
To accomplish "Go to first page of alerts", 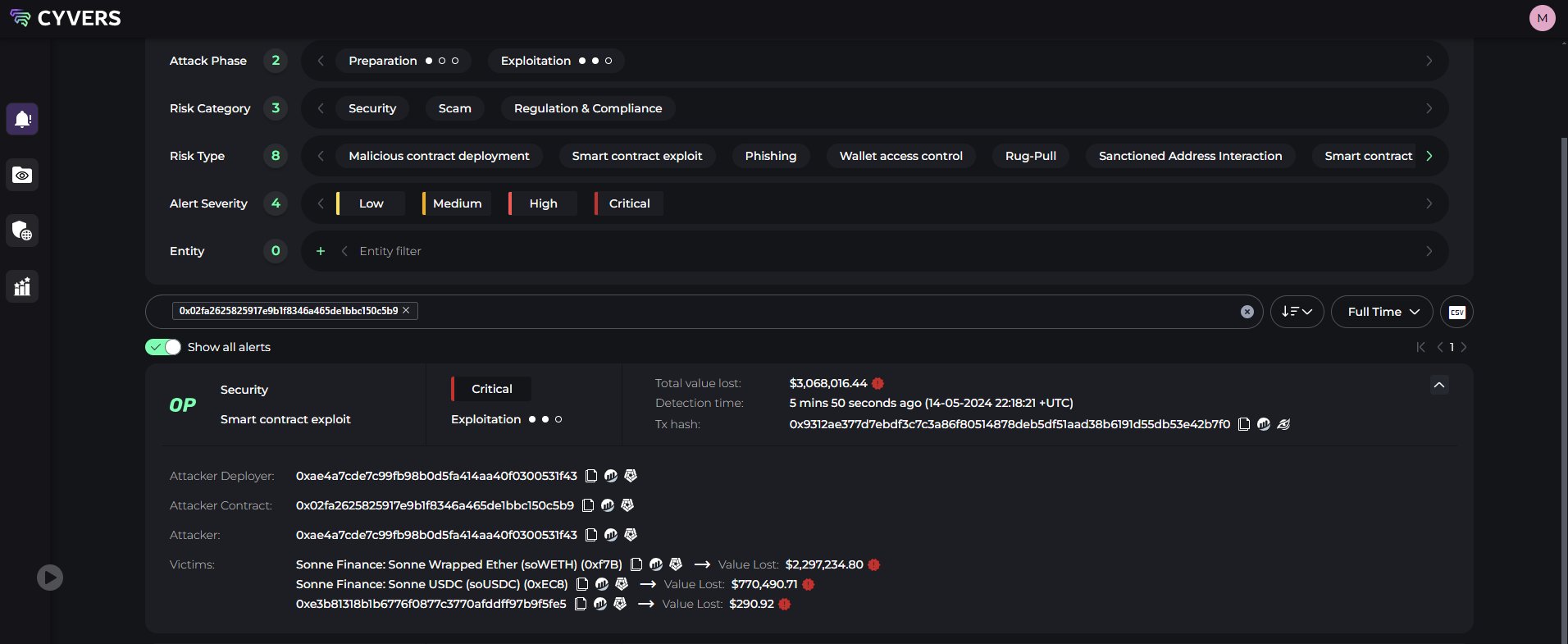I will point(1420,347).
